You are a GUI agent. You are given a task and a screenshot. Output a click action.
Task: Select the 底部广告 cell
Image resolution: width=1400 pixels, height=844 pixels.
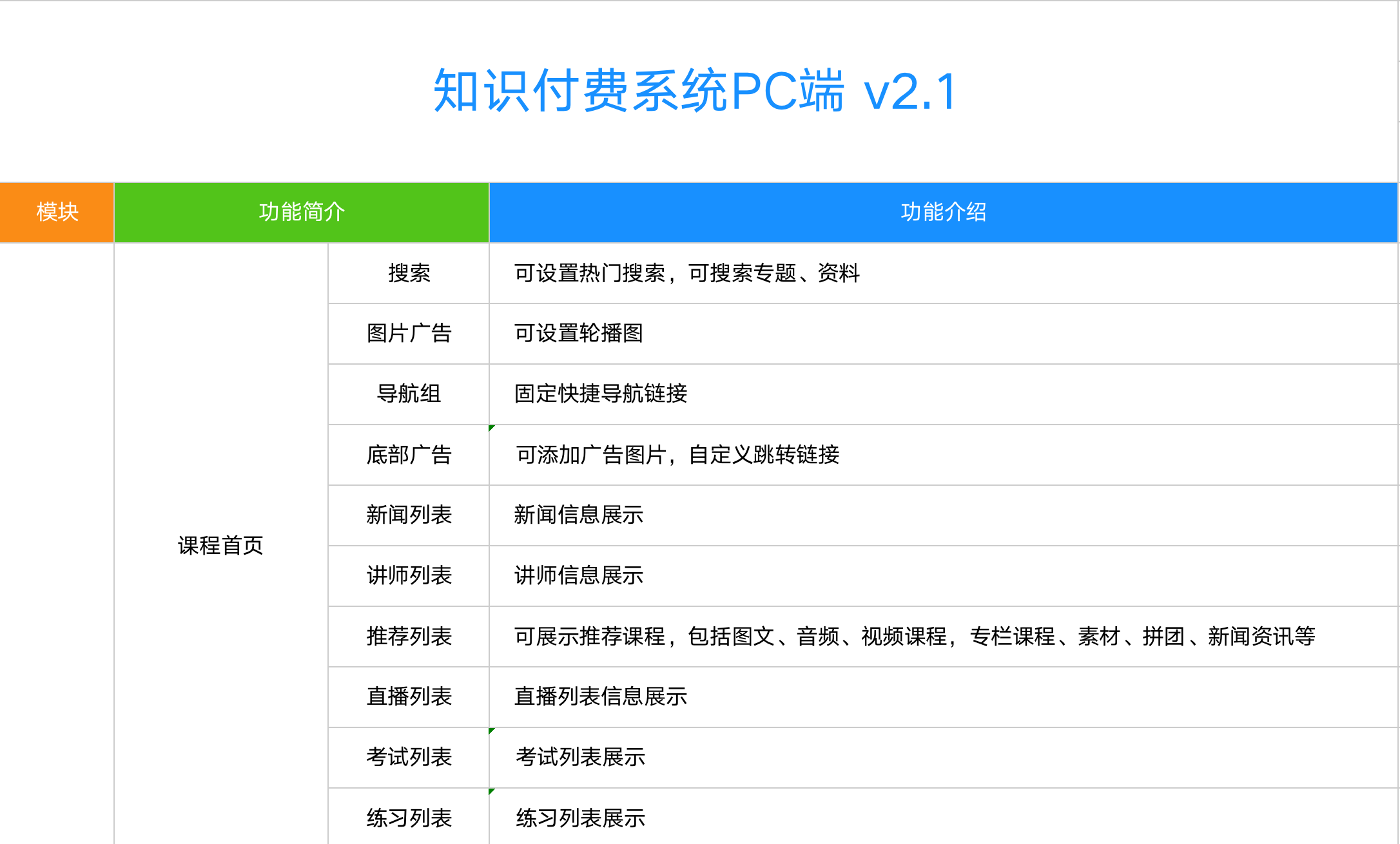pos(409,455)
